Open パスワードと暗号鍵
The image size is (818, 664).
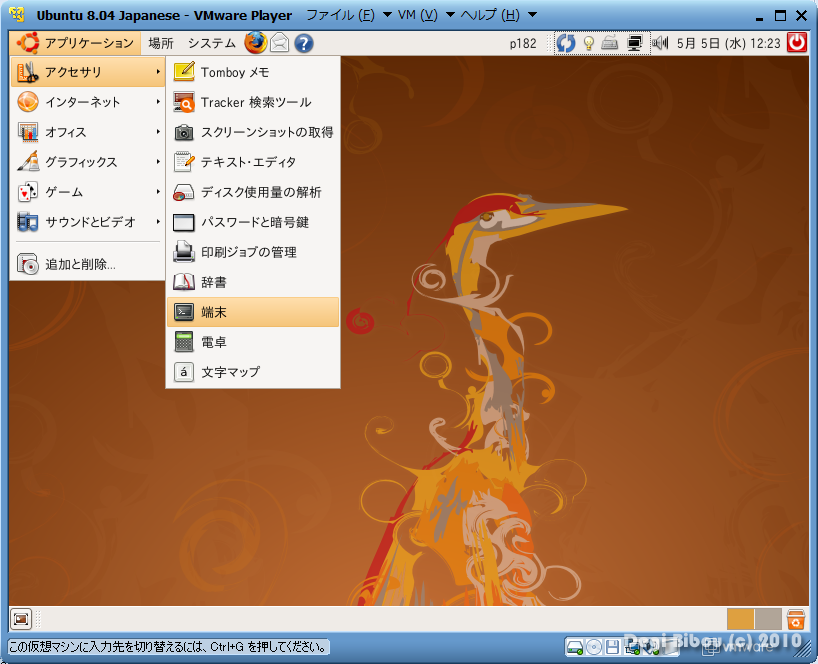[253, 222]
